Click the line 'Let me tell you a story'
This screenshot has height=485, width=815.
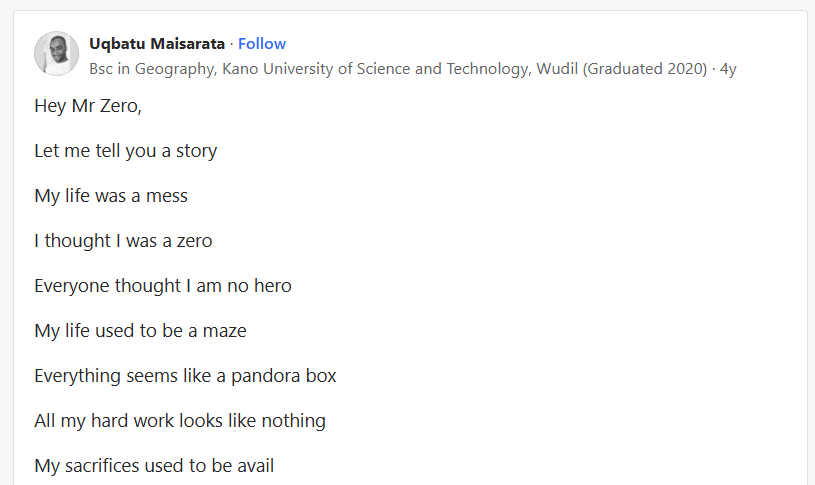[126, 151]
